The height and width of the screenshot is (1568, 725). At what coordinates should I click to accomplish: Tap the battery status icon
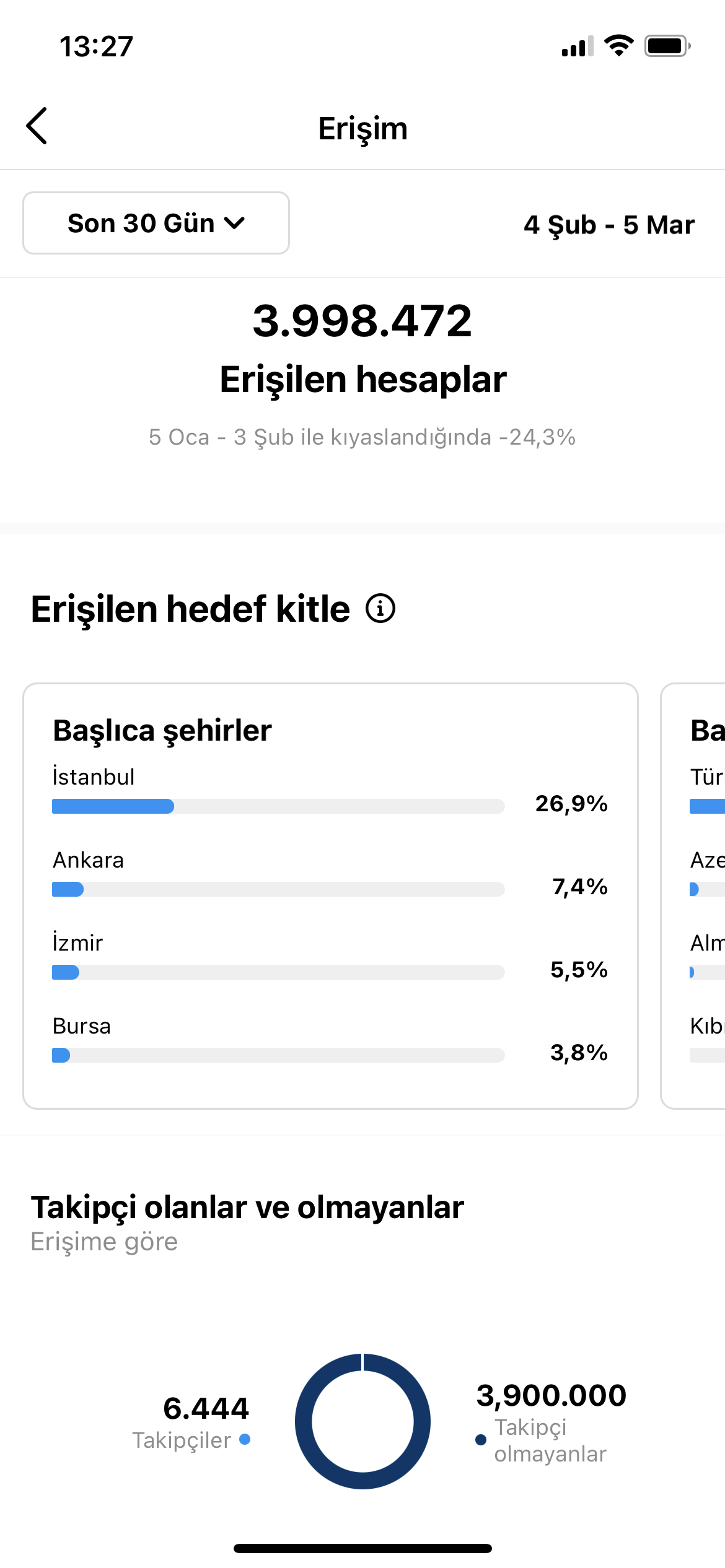pyautogui.click(x=667, y=46)
